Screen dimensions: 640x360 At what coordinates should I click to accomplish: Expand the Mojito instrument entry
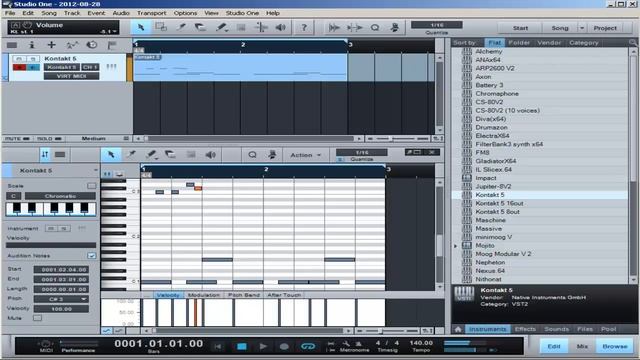[x=456, y=246]
